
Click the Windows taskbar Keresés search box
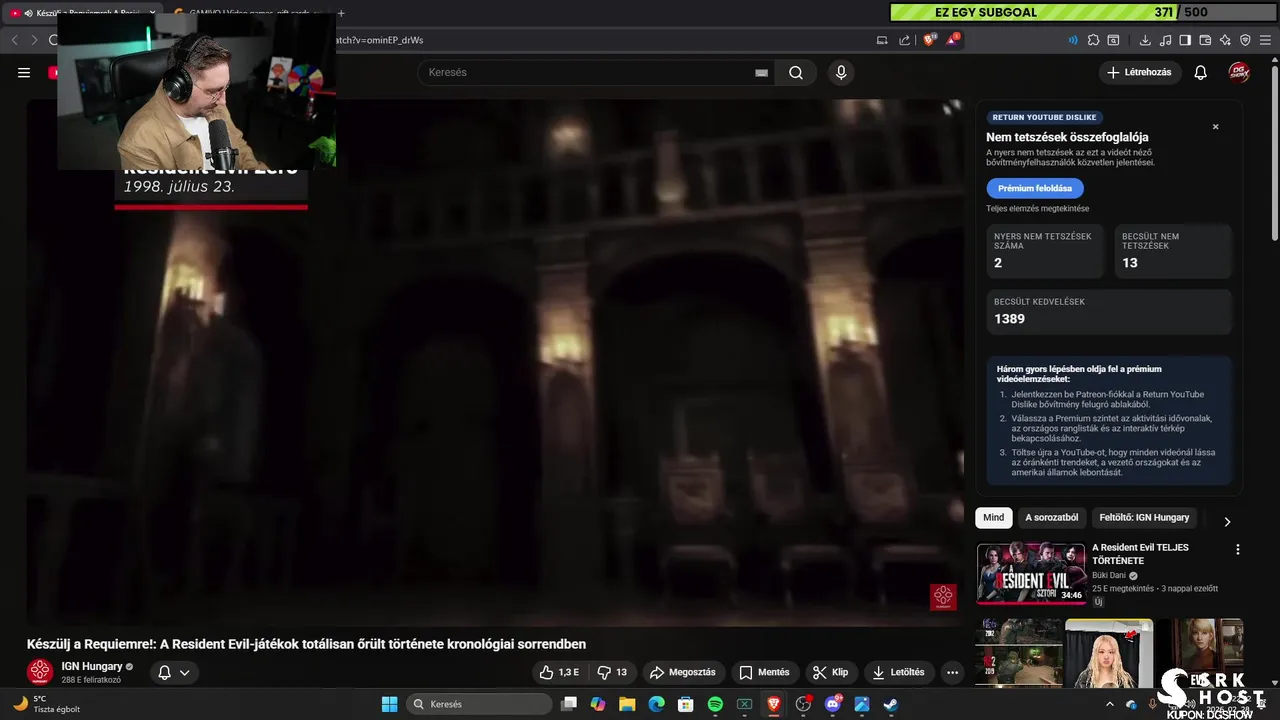480,704
